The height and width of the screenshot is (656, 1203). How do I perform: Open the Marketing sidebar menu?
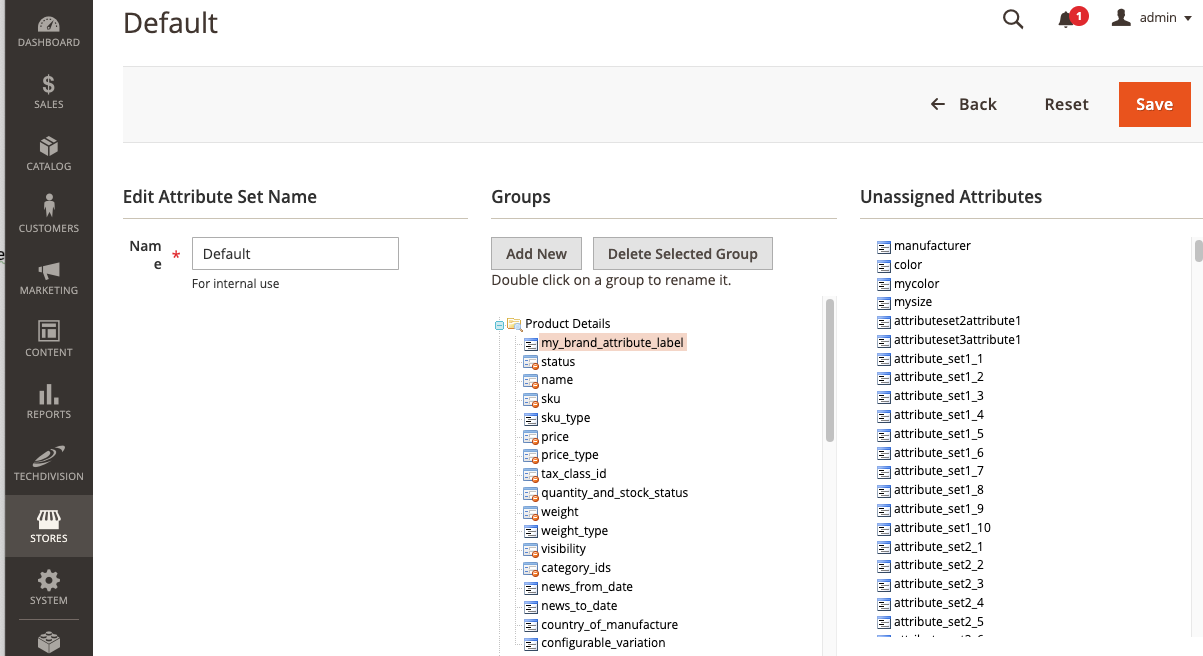48,278
